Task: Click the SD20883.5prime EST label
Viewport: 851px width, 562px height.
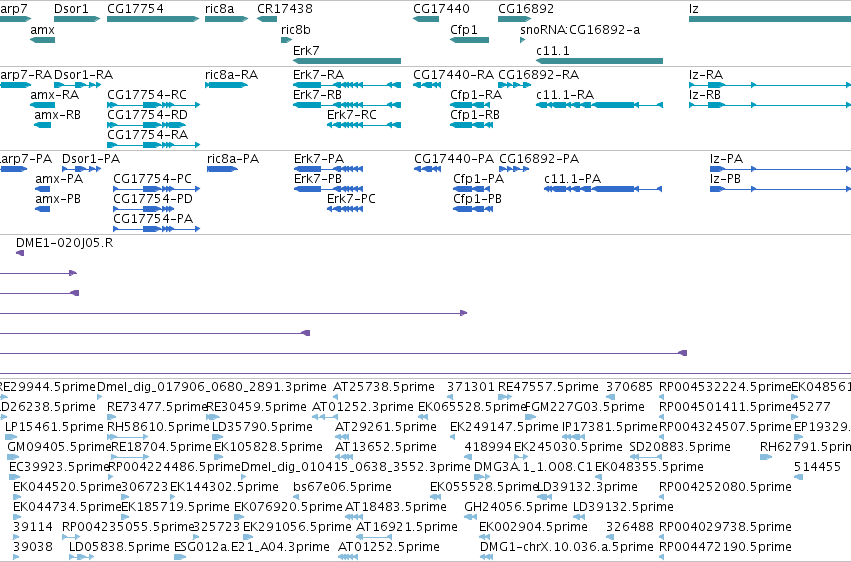Action: click(x=680, y=447)
